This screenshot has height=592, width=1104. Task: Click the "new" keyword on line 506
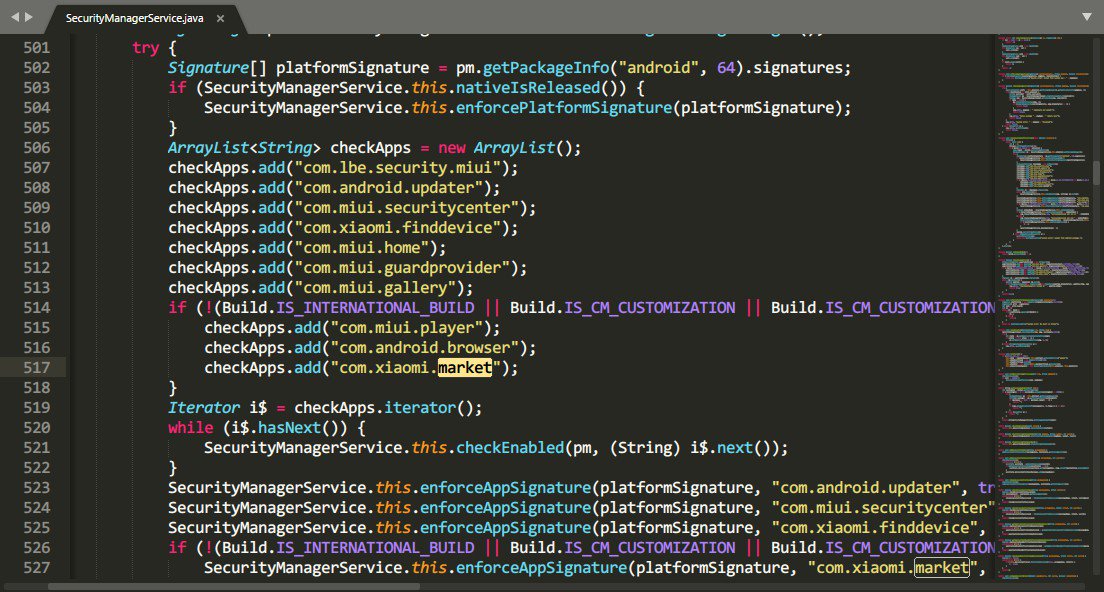[x=452, y=148]
